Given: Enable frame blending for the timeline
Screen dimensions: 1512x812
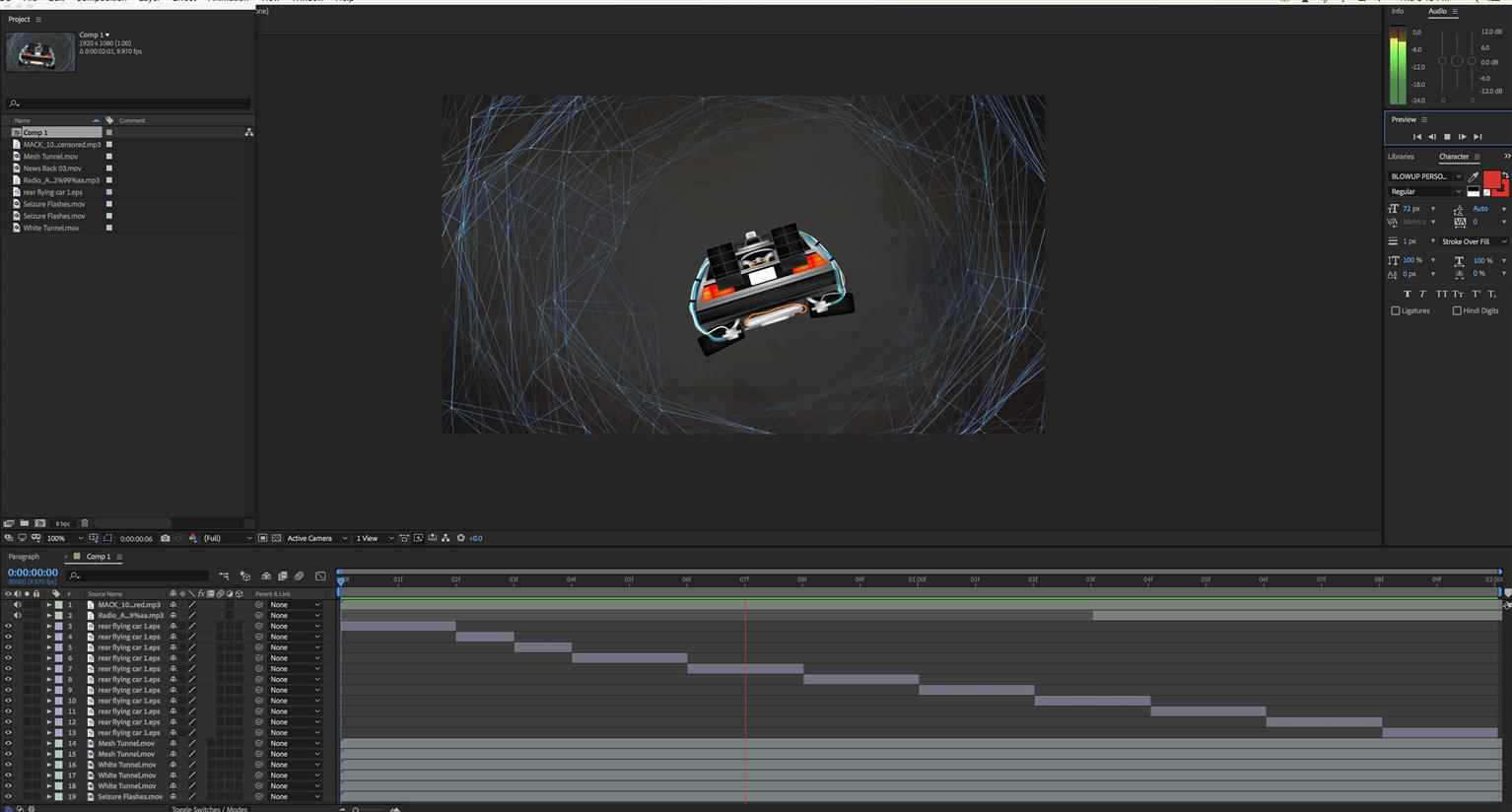Looking at the screenshot, I should coord(282,575).
